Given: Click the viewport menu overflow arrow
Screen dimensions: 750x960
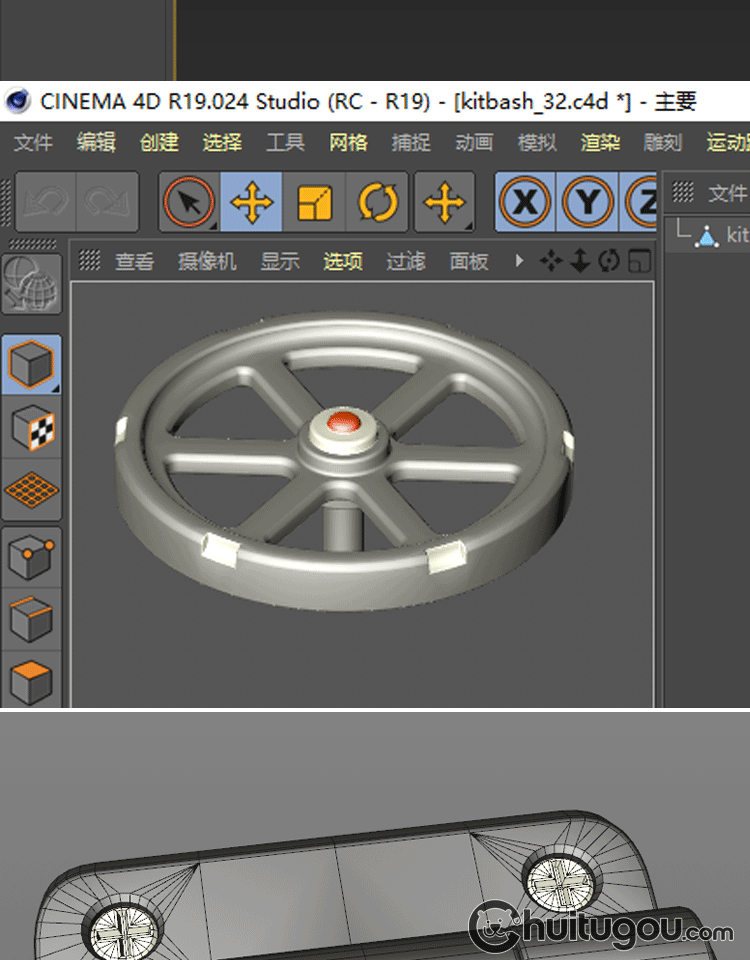Looking at the screenshot, I should point(519,261).
